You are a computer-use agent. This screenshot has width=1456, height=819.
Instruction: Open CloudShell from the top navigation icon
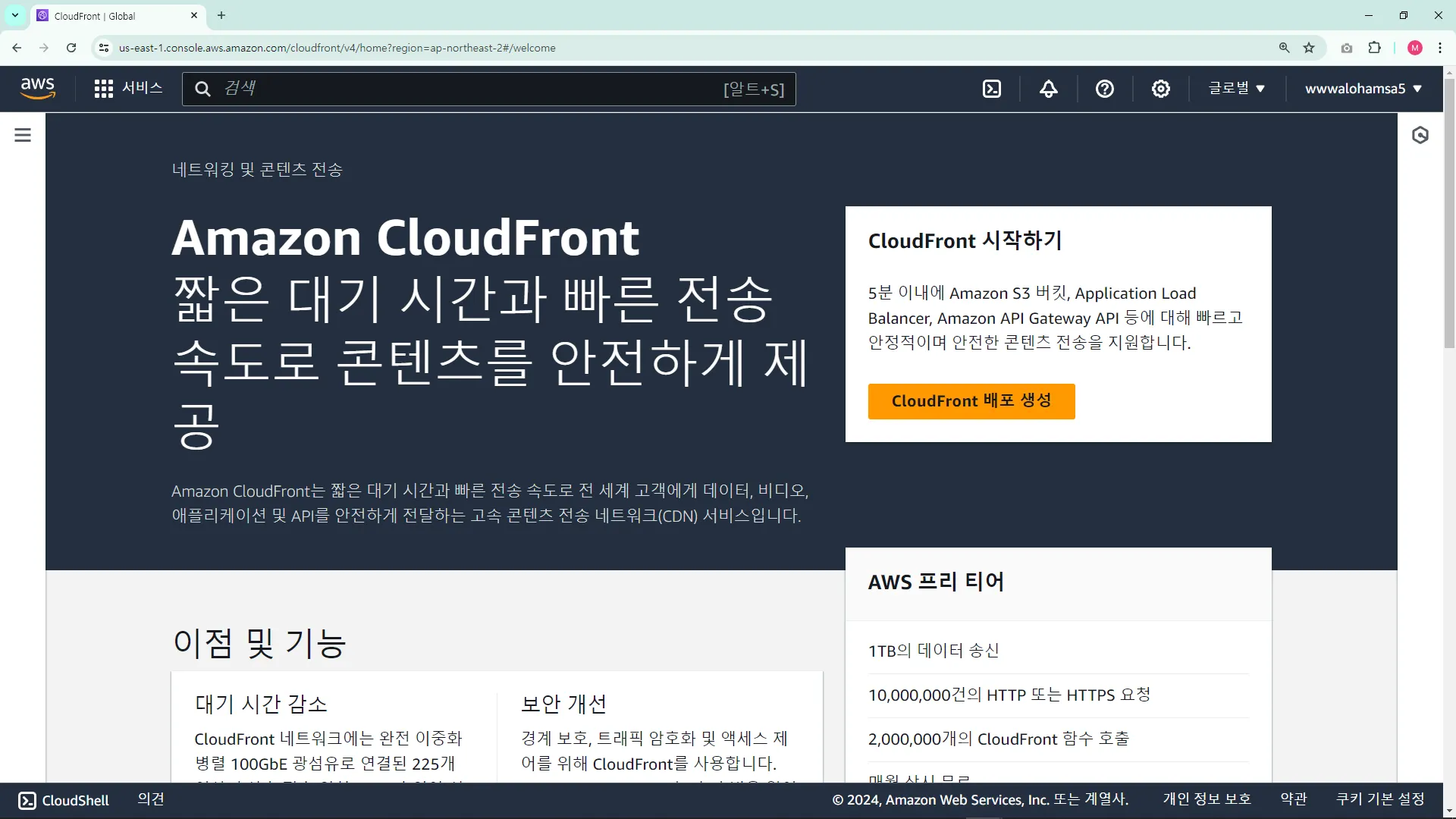tap(992, 89)
